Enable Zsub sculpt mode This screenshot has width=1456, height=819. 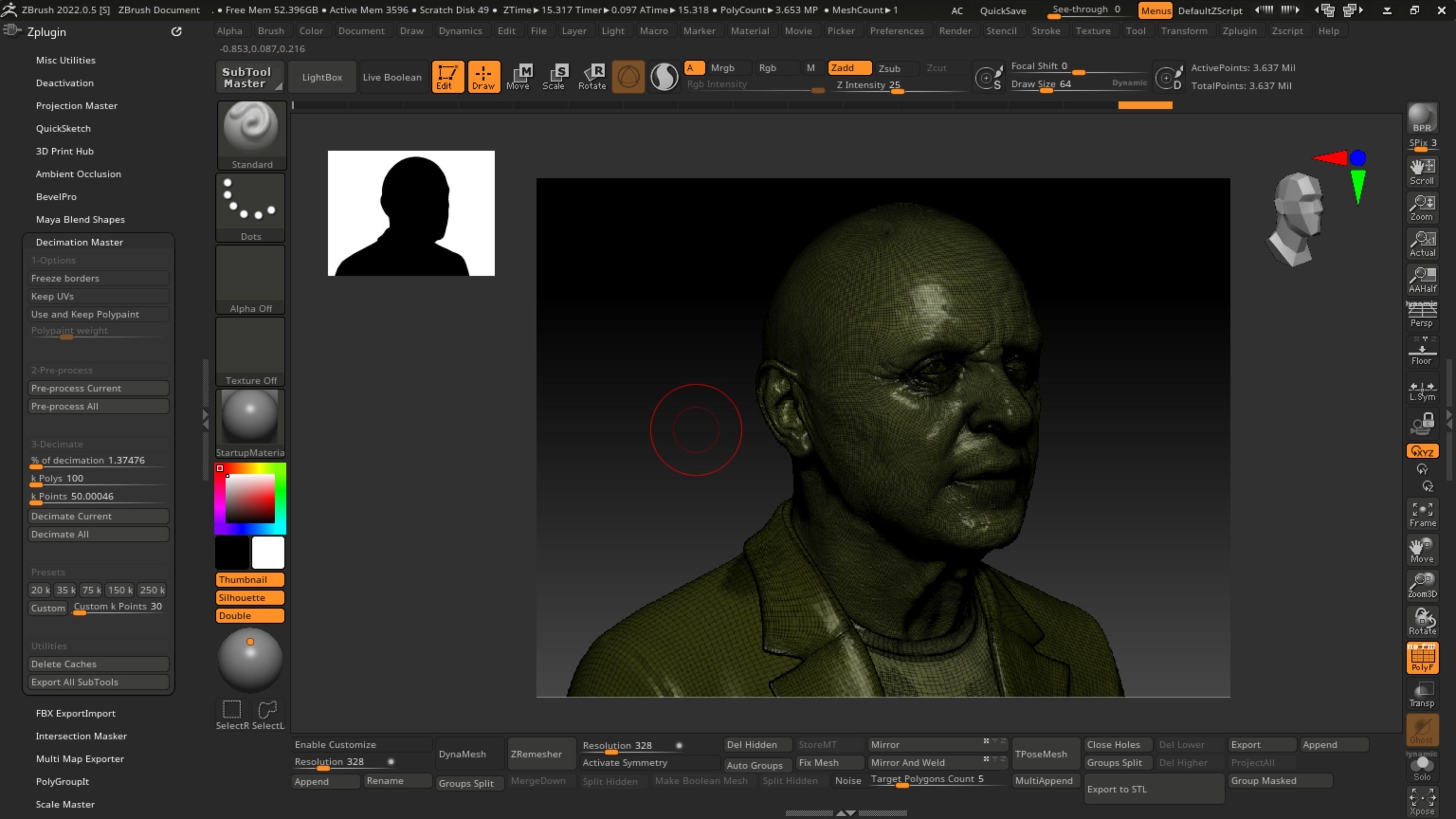pos(896,68)
